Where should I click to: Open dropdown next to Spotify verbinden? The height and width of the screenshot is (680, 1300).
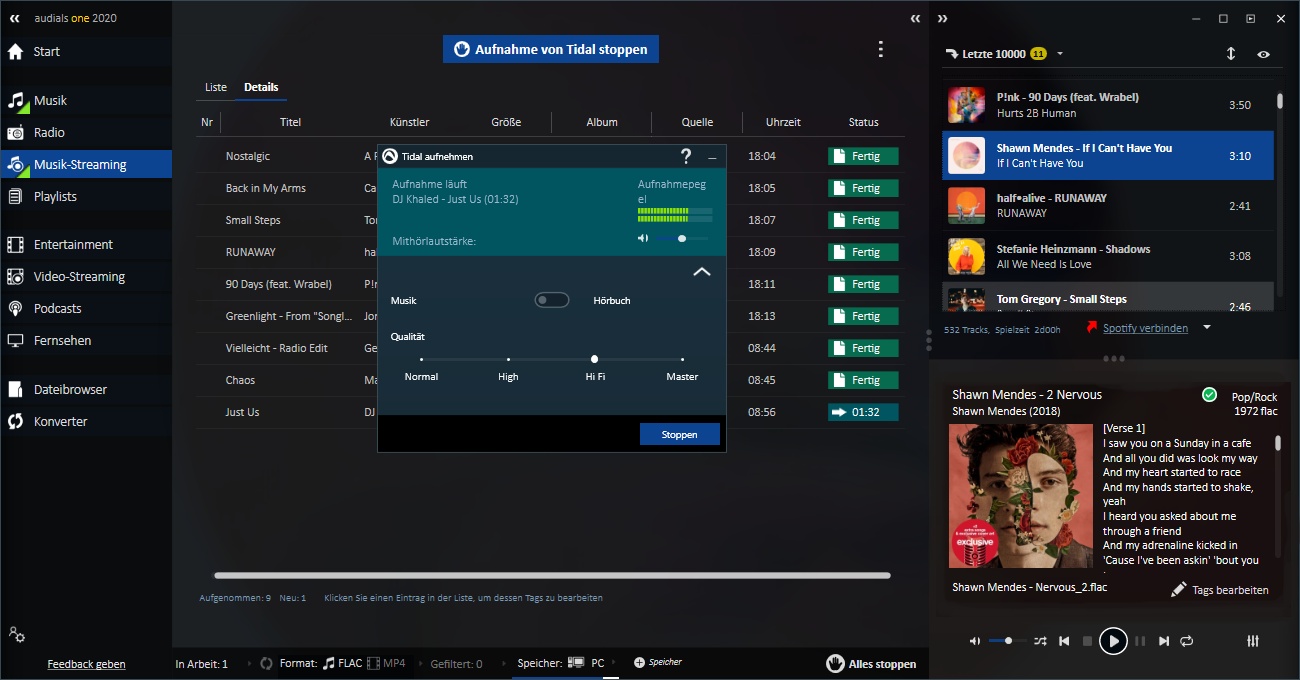coord(1207,327)
